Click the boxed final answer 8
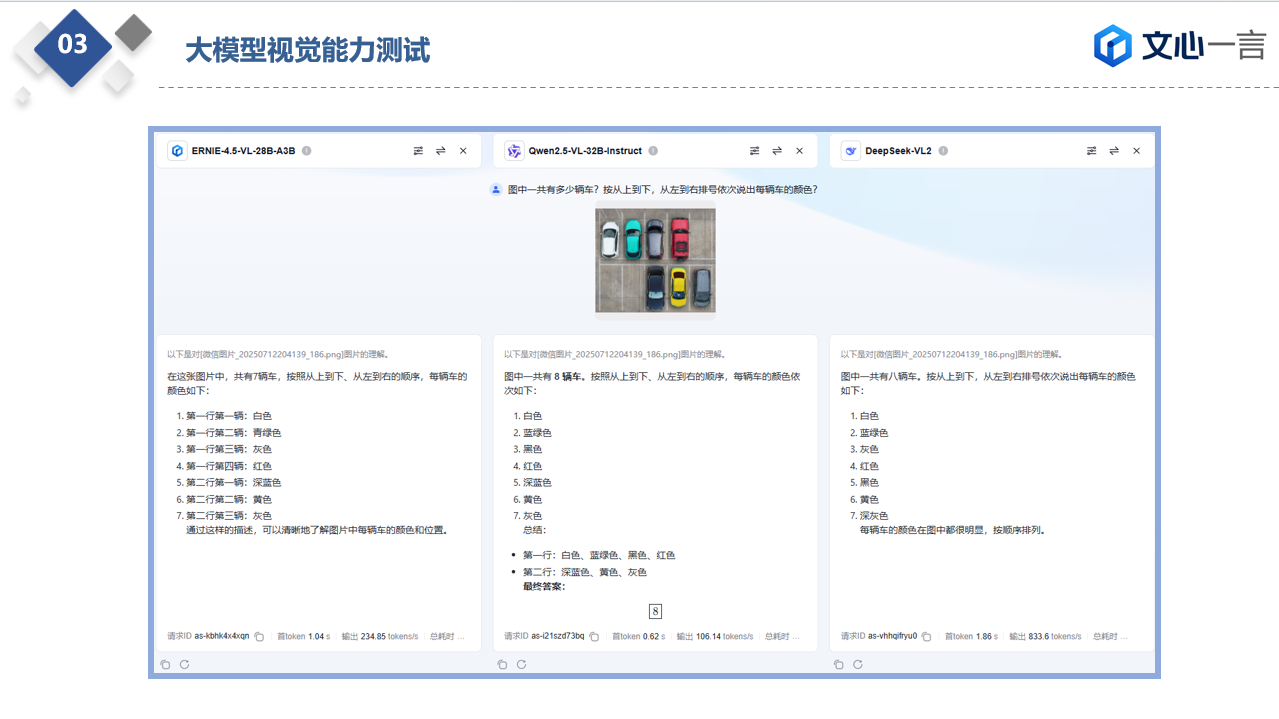 click(x=655, y=611)
